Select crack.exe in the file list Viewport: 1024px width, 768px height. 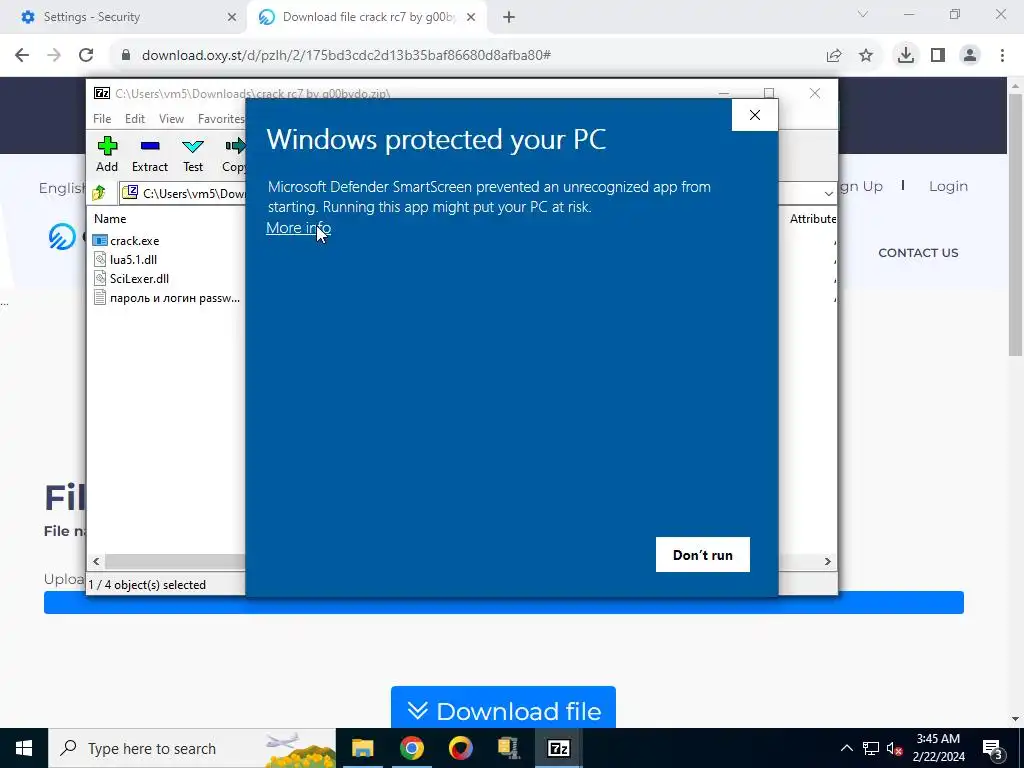tap(126, 241)
